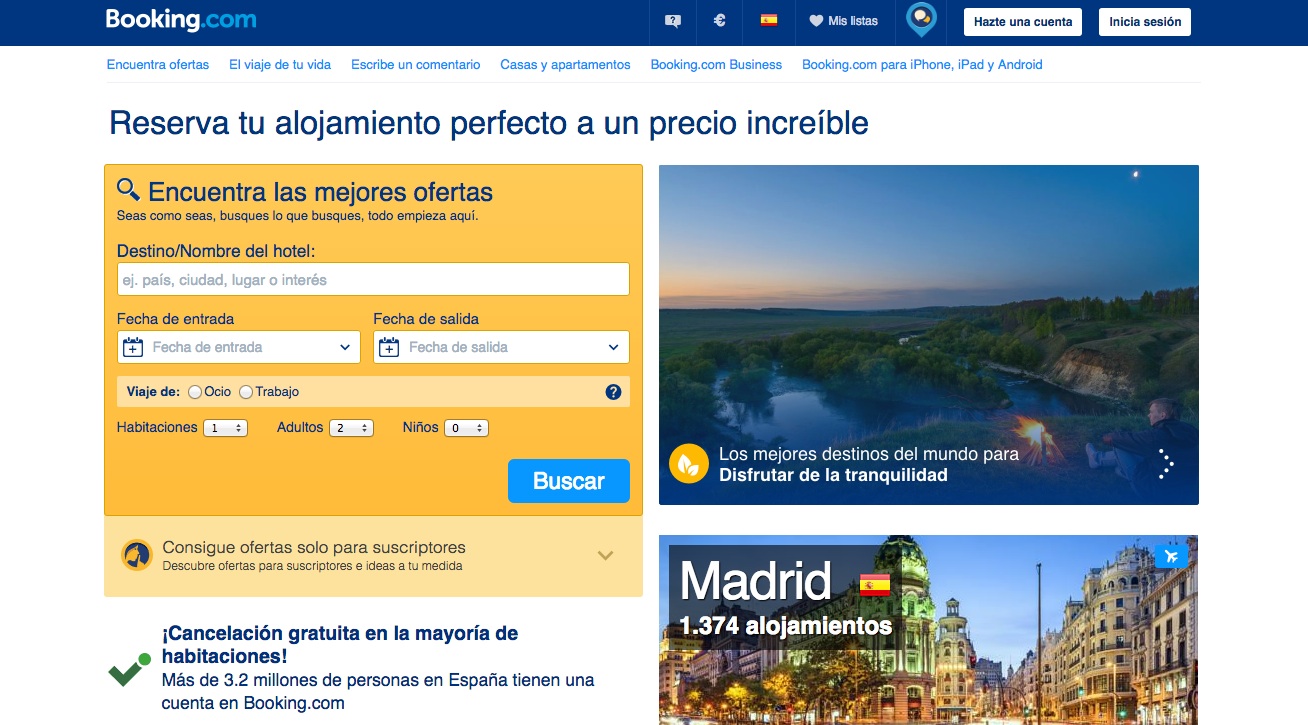Click the magnifying glass search icon
This screenshot has width=1308, height=725.
(x=128, y=189)
